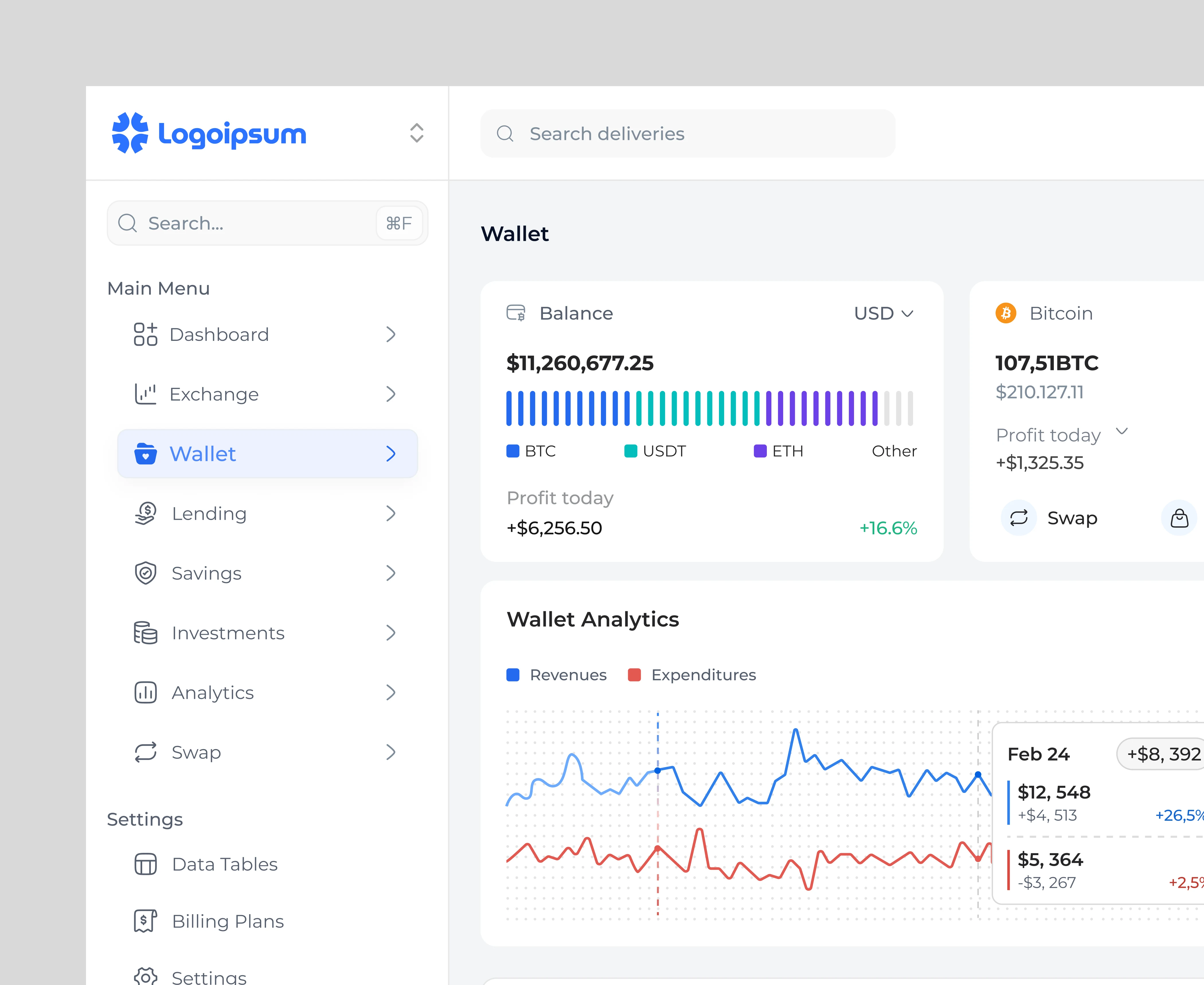Click the Feb 24 tooltip date
Screen dimensions: 1204x985
tap(1038, 754)
